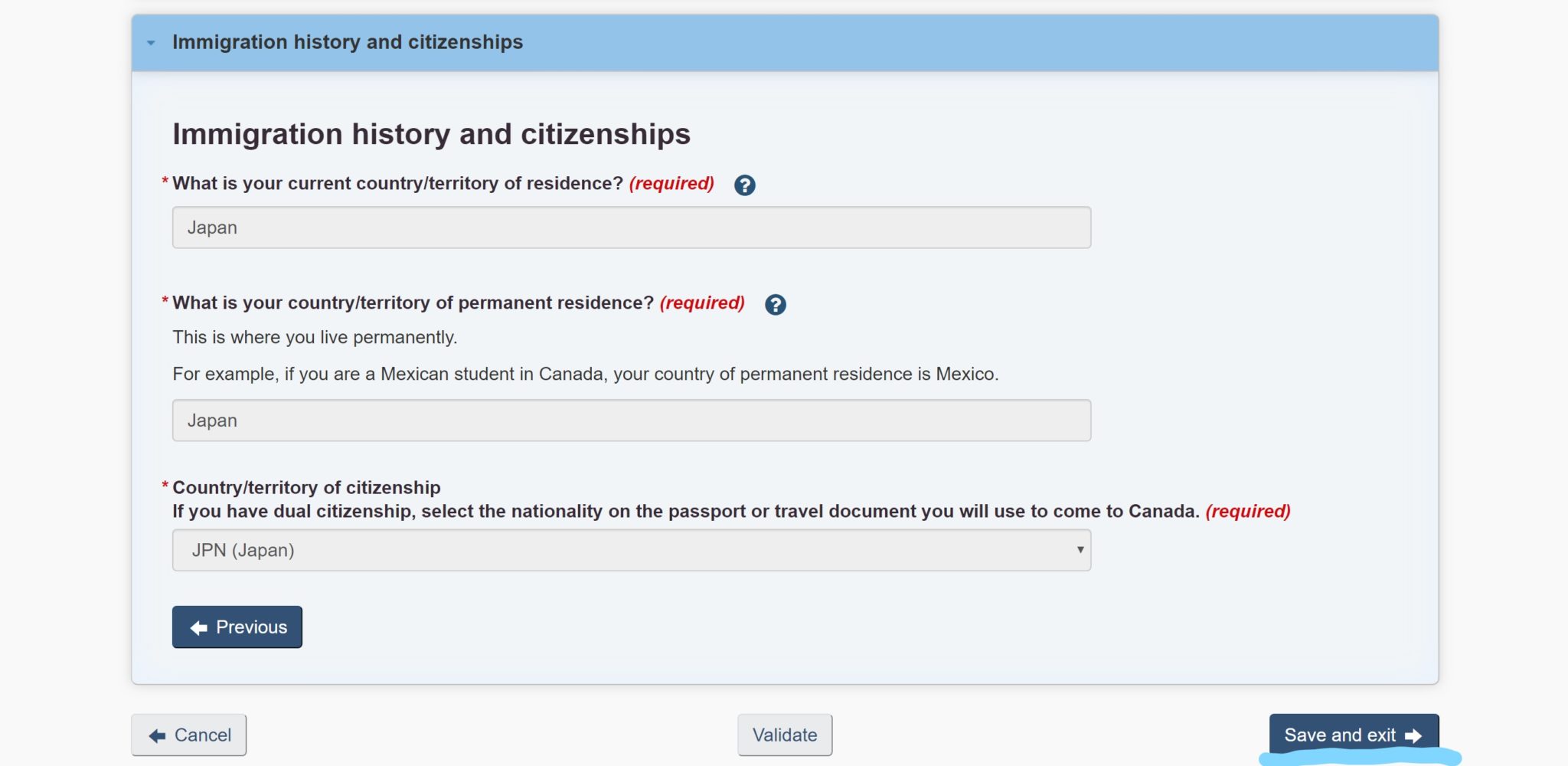Open the JPN (Japan) citizenship dropdown

click(631, 550)
